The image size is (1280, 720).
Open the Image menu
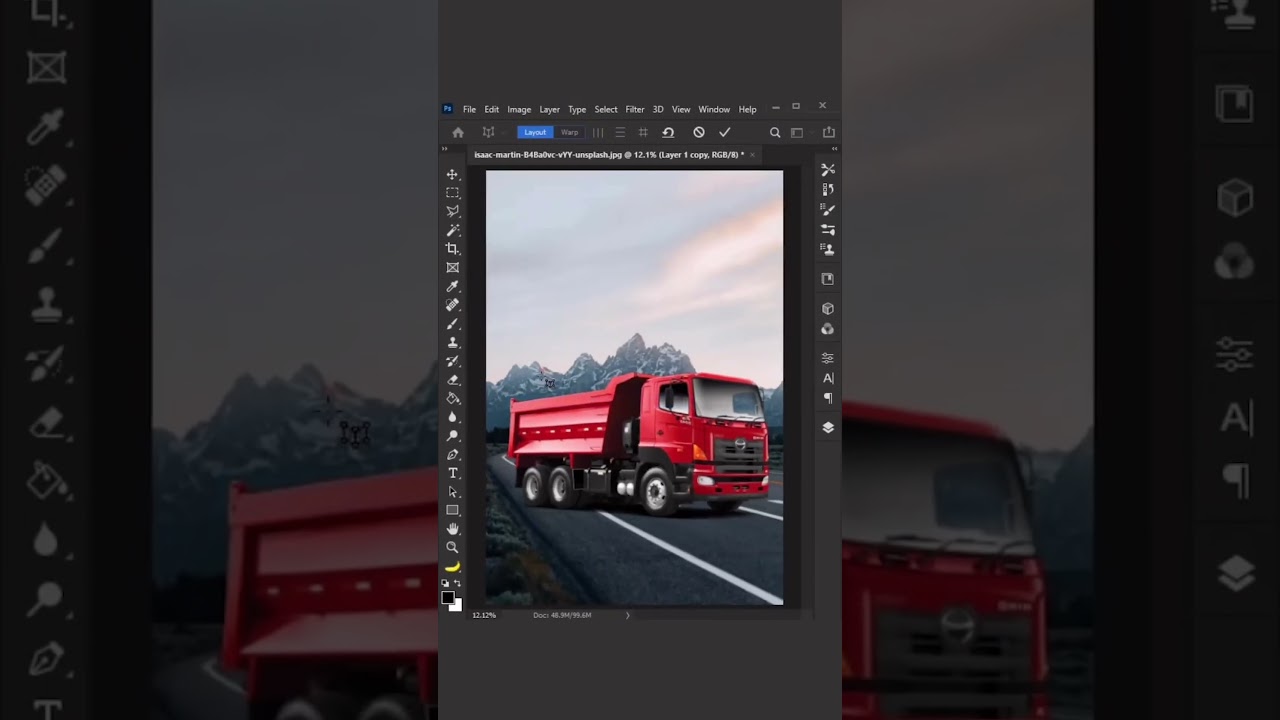click(x=519, y=109)
